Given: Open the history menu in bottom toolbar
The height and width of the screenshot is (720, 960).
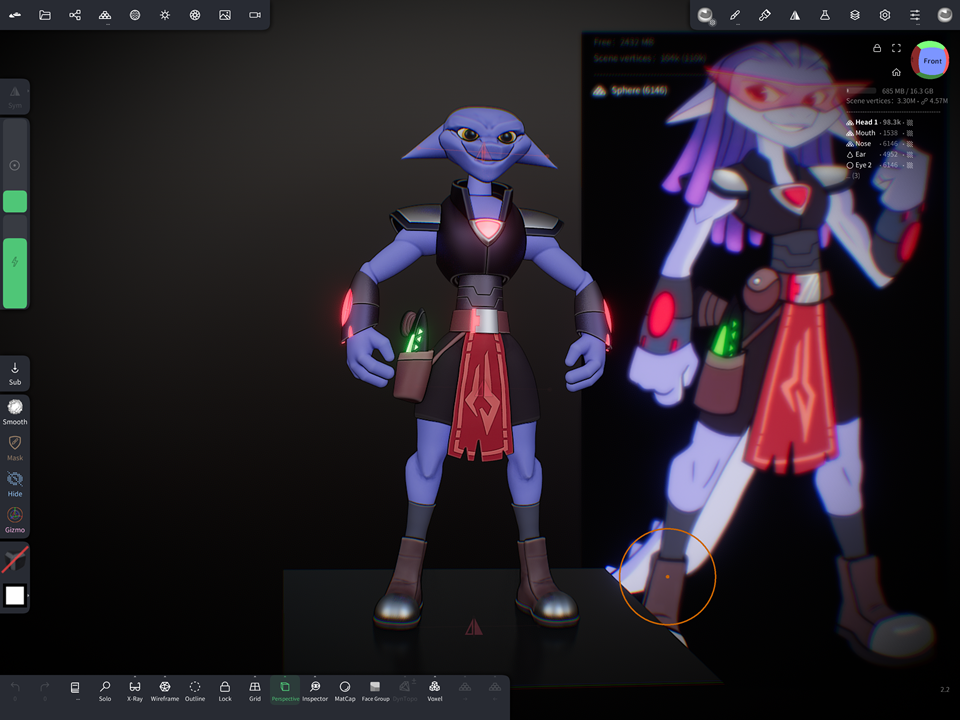Looking at the screenshot, I should click(75, 690).
